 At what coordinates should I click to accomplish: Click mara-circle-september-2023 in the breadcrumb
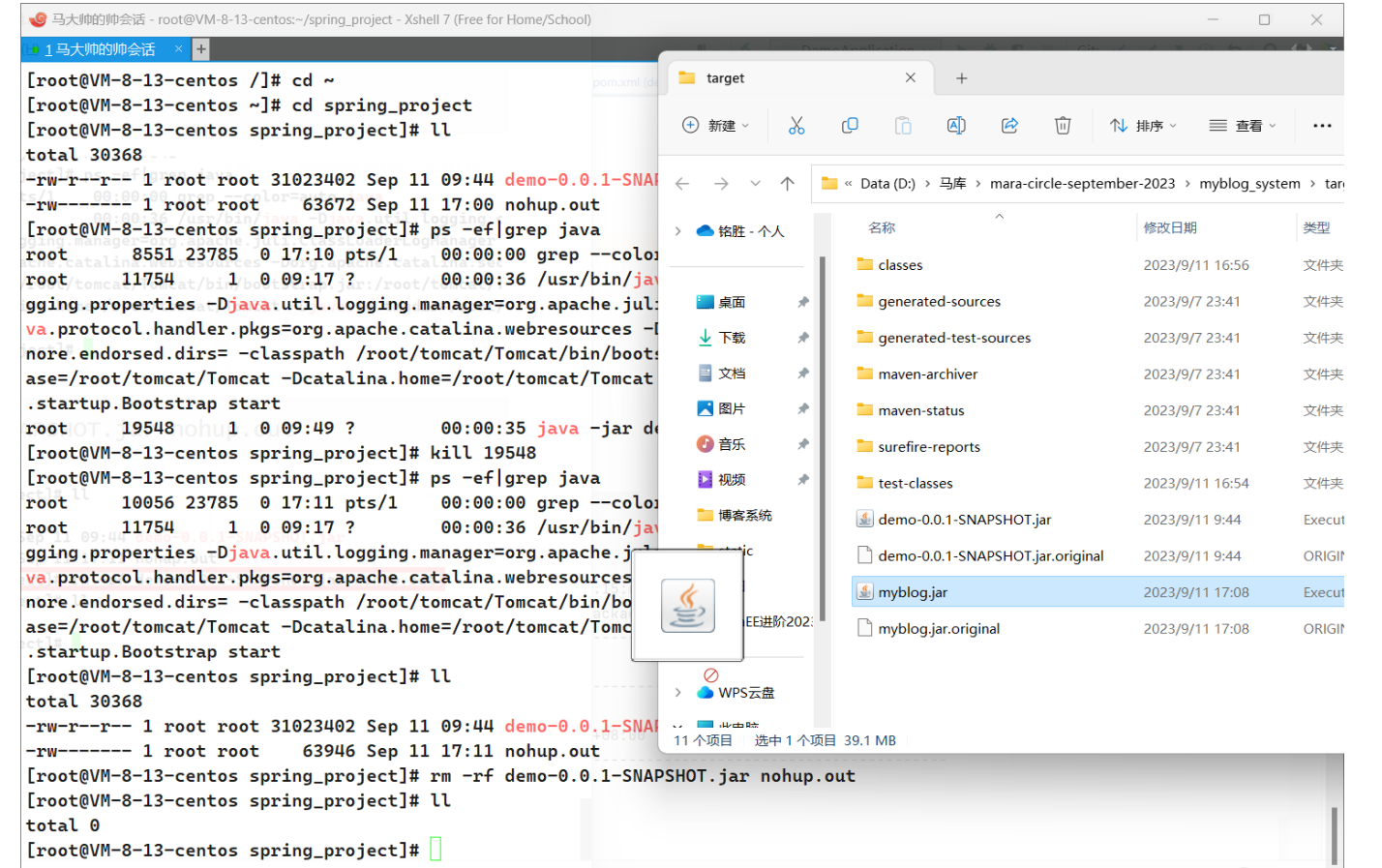pos(1082,183)
